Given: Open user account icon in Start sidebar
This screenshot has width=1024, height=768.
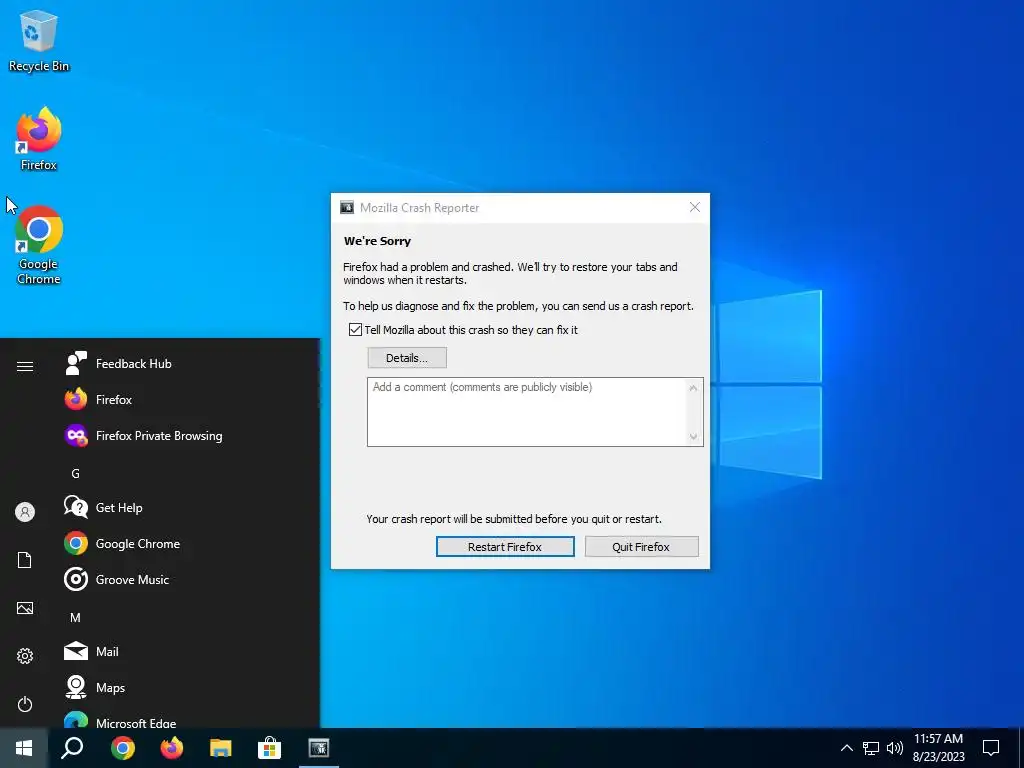Looking at the screenshot, I should [25, 512].
